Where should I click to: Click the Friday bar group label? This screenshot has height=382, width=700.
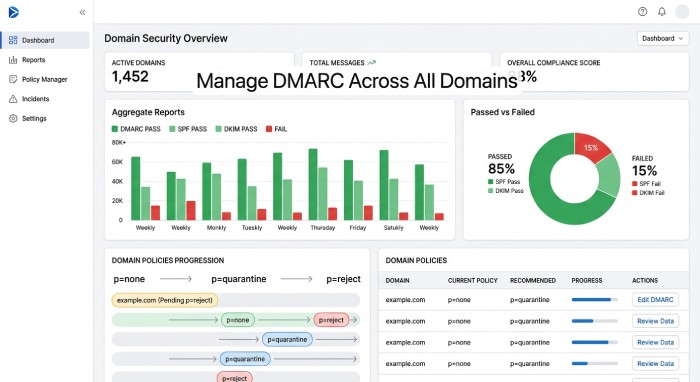[x=358, y=228]
